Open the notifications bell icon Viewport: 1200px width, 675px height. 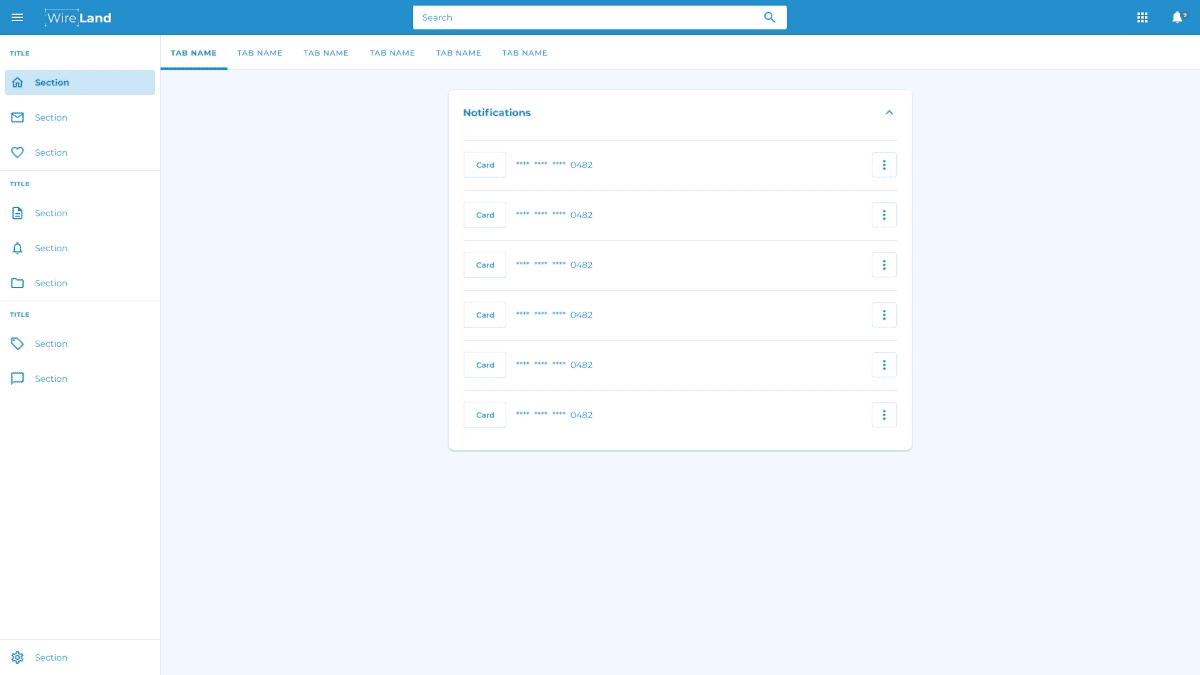coord(1178,17)
